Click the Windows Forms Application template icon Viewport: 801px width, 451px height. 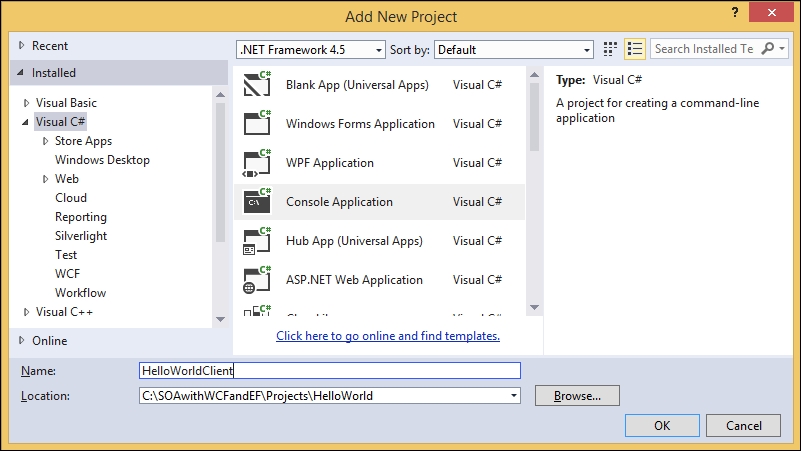tap(257, 123)
